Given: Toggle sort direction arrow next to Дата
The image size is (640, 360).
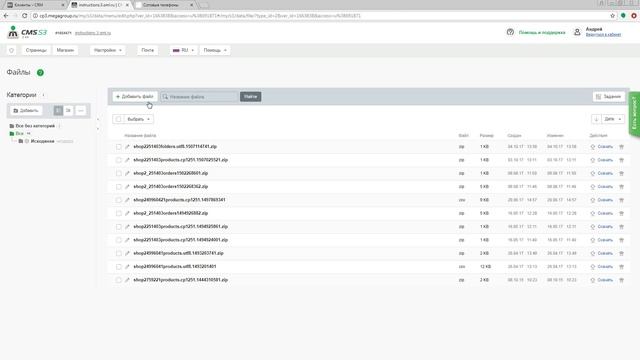Looking at the screenshot, I should [x=596, y=119].
